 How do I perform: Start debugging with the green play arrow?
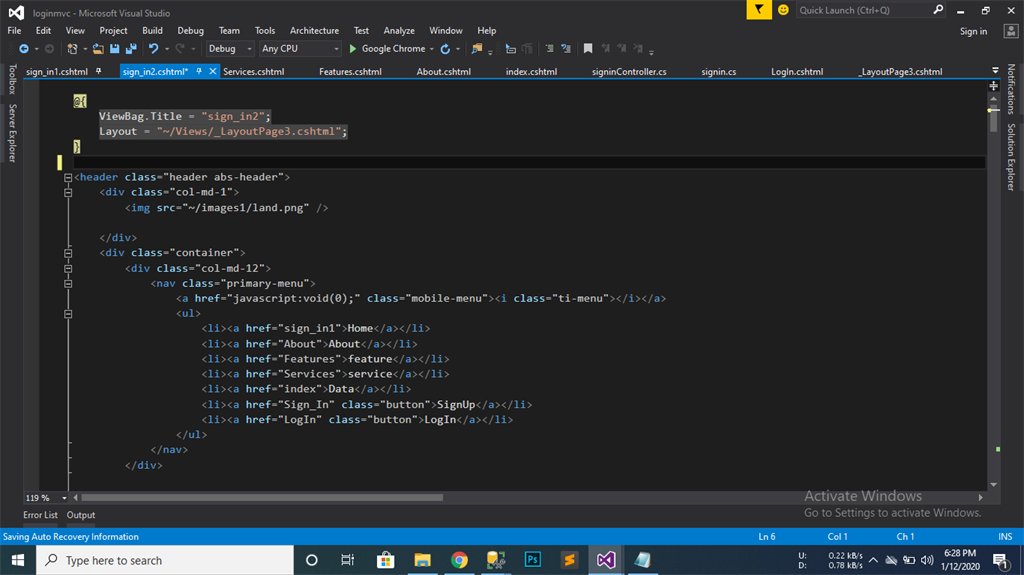[x=353, y=49]
